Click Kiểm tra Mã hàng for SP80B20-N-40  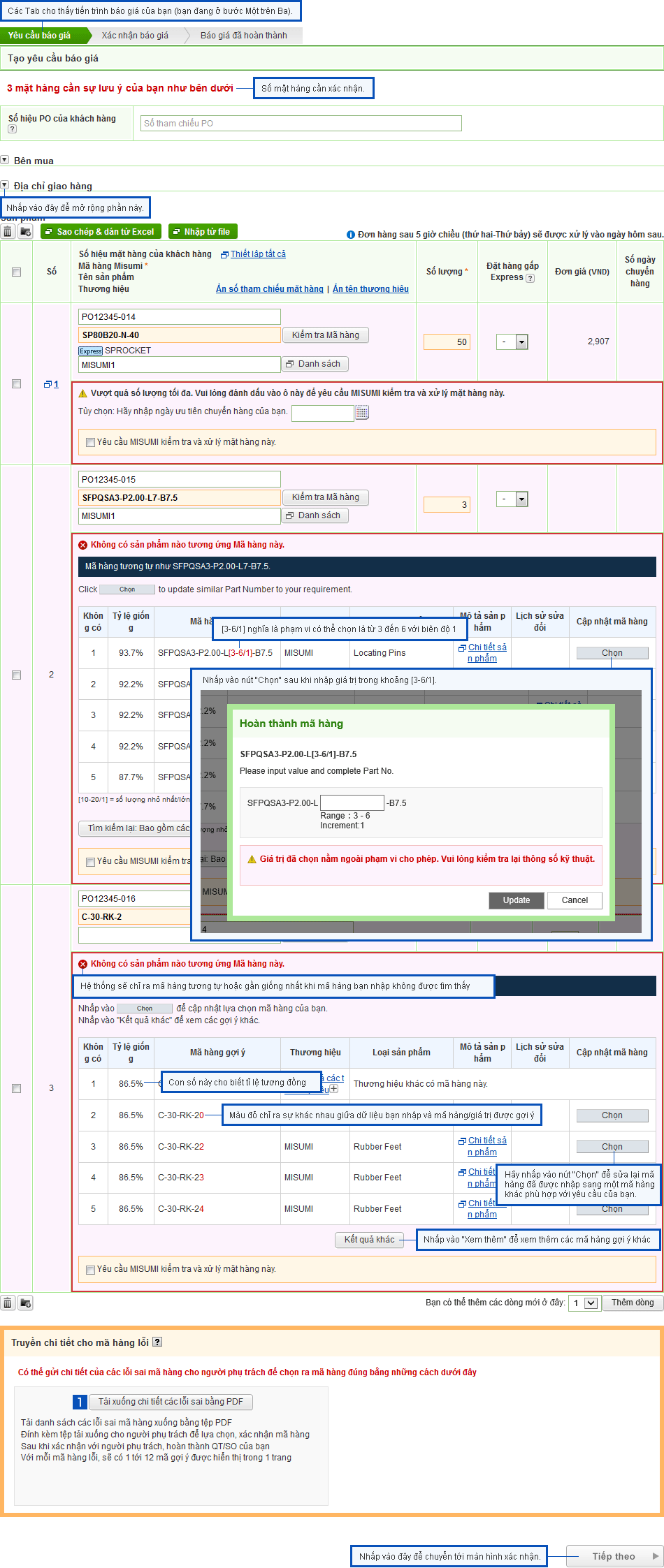click(x=325, y=335)
